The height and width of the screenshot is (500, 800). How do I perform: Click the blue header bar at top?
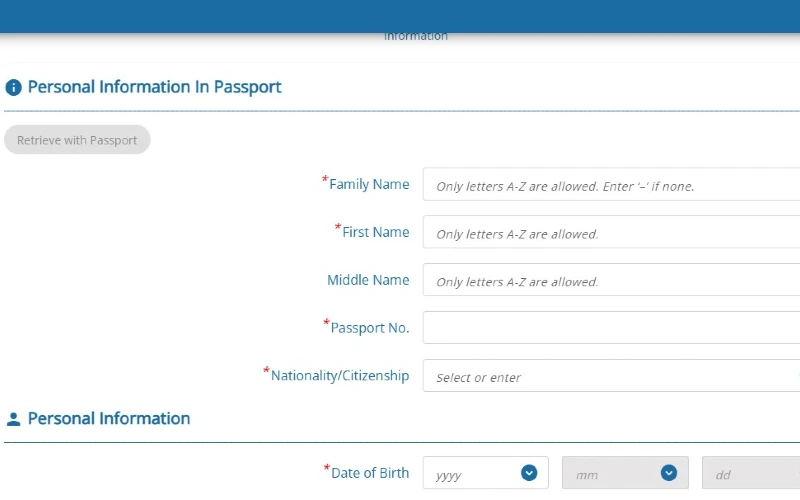click(400, 15)
